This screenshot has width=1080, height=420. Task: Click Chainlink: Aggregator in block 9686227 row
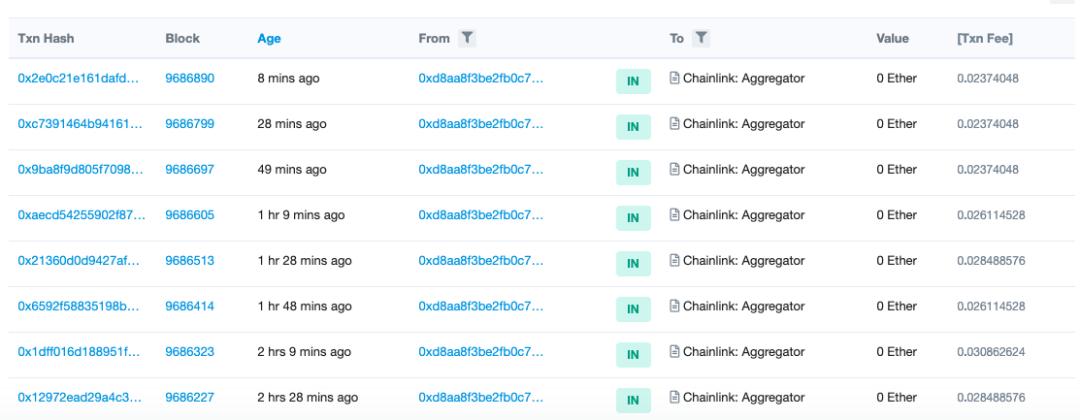[x=744, y=397]
